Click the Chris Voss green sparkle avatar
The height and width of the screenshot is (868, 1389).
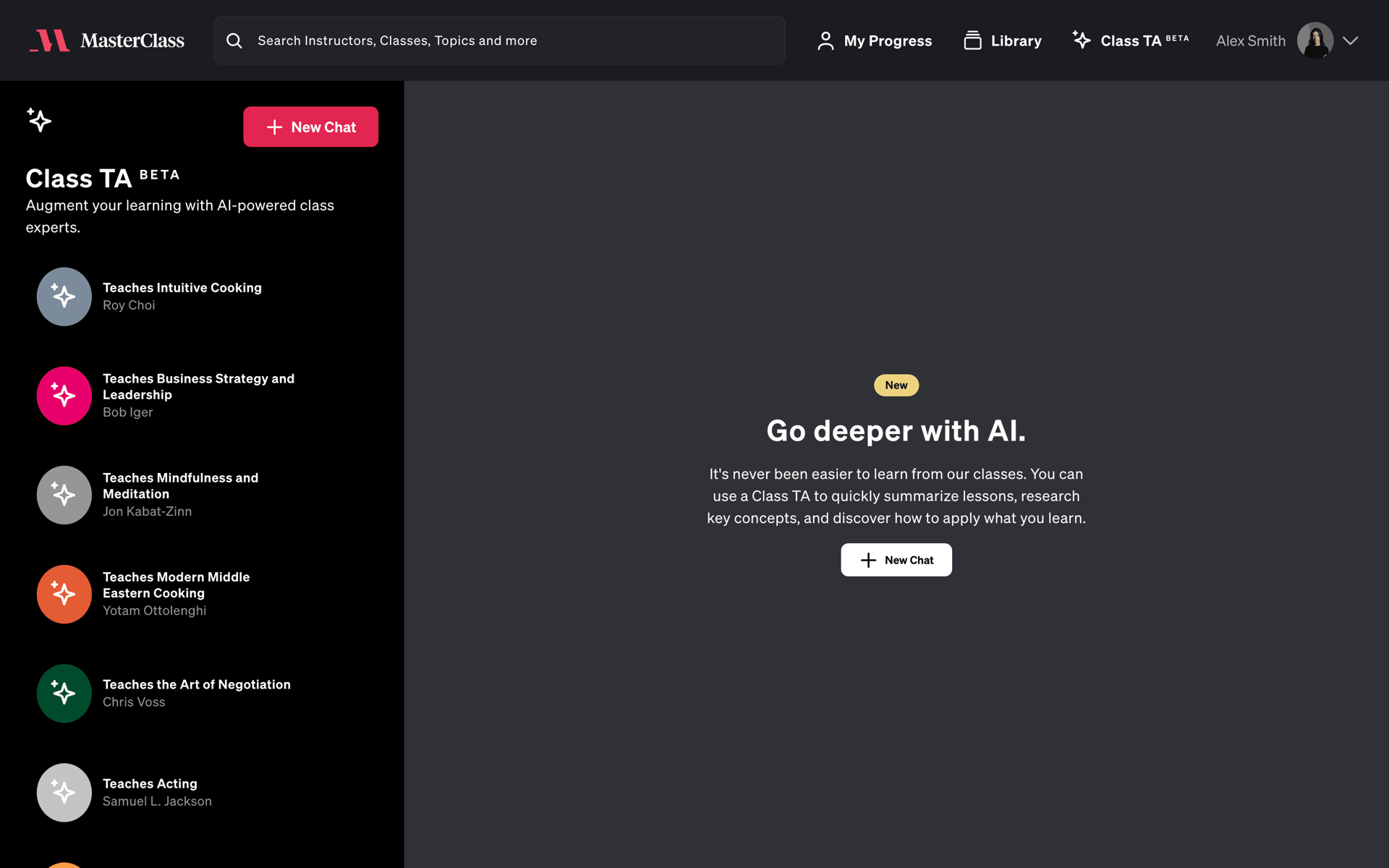[64, 693]
